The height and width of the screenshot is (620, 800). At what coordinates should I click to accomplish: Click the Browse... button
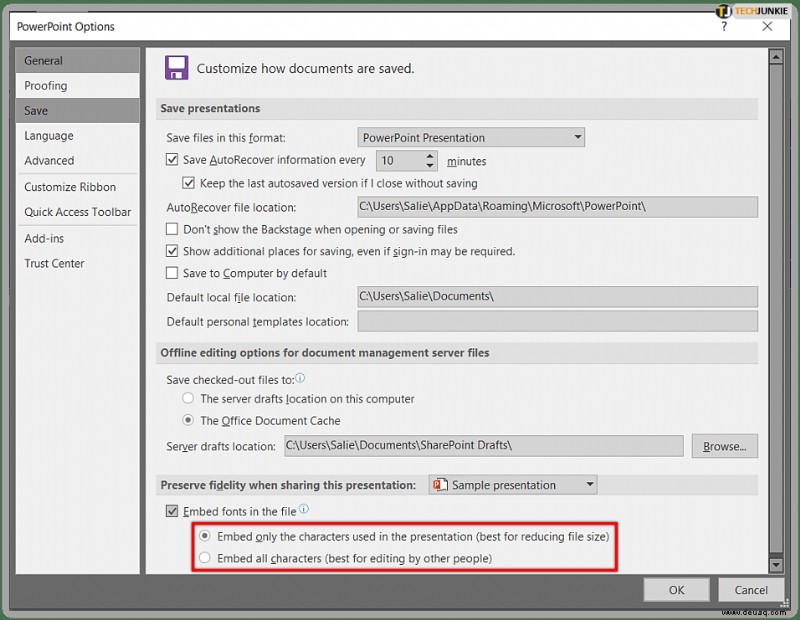point(724,446)
